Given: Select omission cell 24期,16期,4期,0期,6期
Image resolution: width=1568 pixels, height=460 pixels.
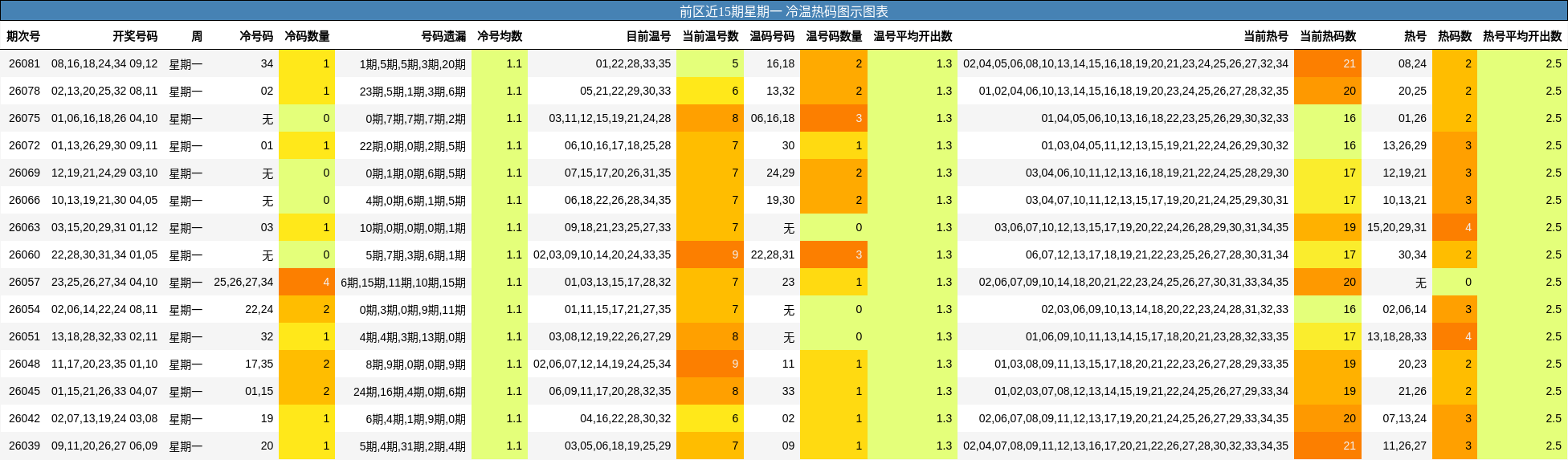Looking at the screenshot, I should point(410,391).
